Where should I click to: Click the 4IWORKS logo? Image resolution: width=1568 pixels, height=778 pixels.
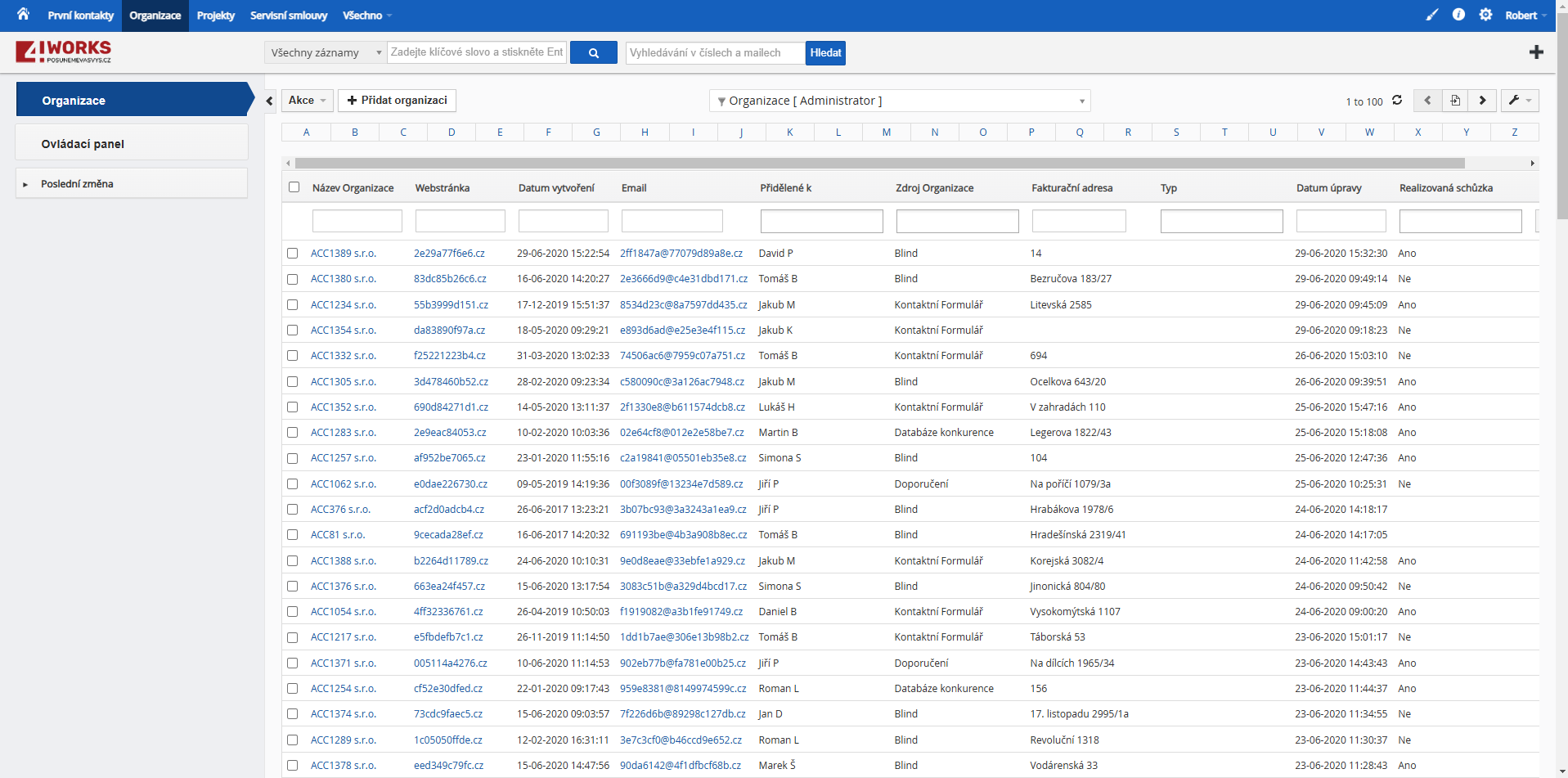[63, 52]
